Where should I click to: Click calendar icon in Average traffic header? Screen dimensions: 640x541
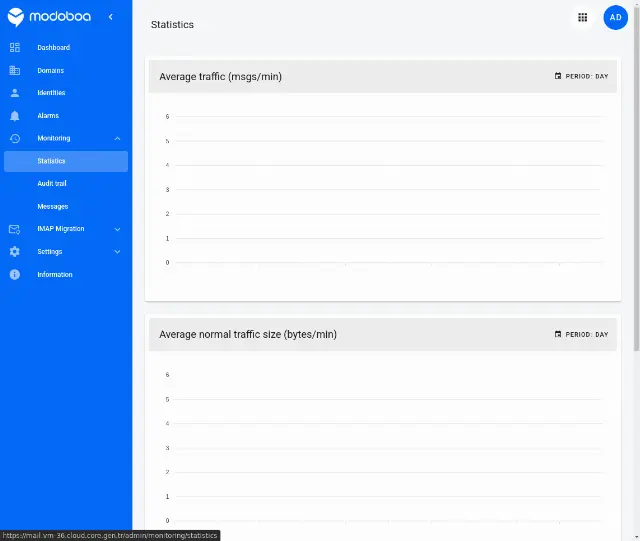(x=558, y=76)
